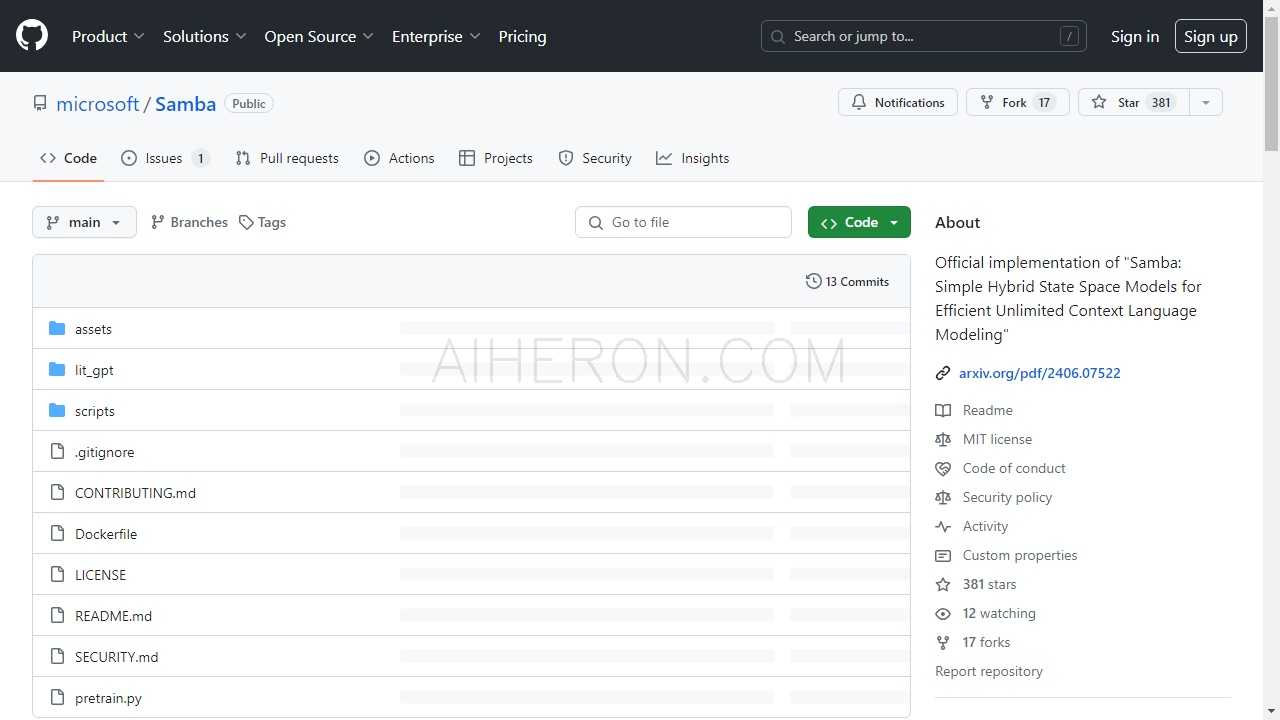The image size is (1280, 720).
Task: Open the Samba repository name link
Action: pyautogui.click(x=186, y=104)
